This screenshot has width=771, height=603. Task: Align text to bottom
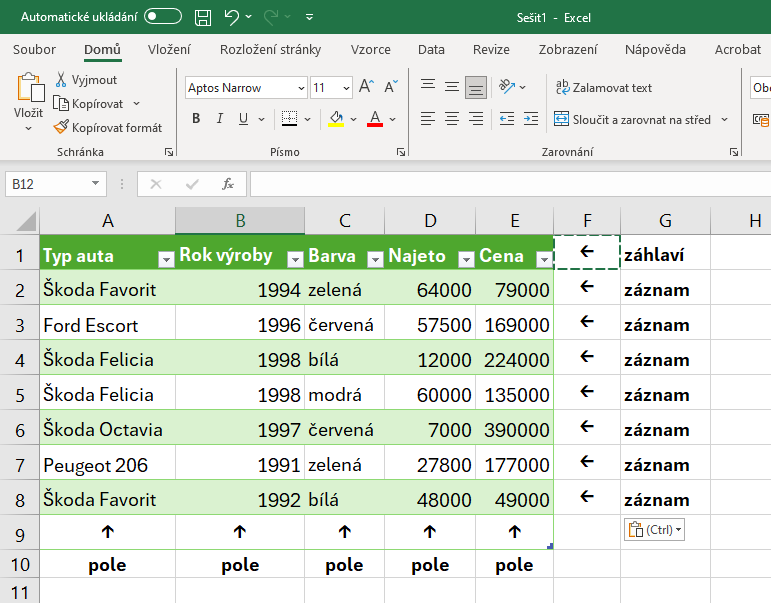pos(475,88)
